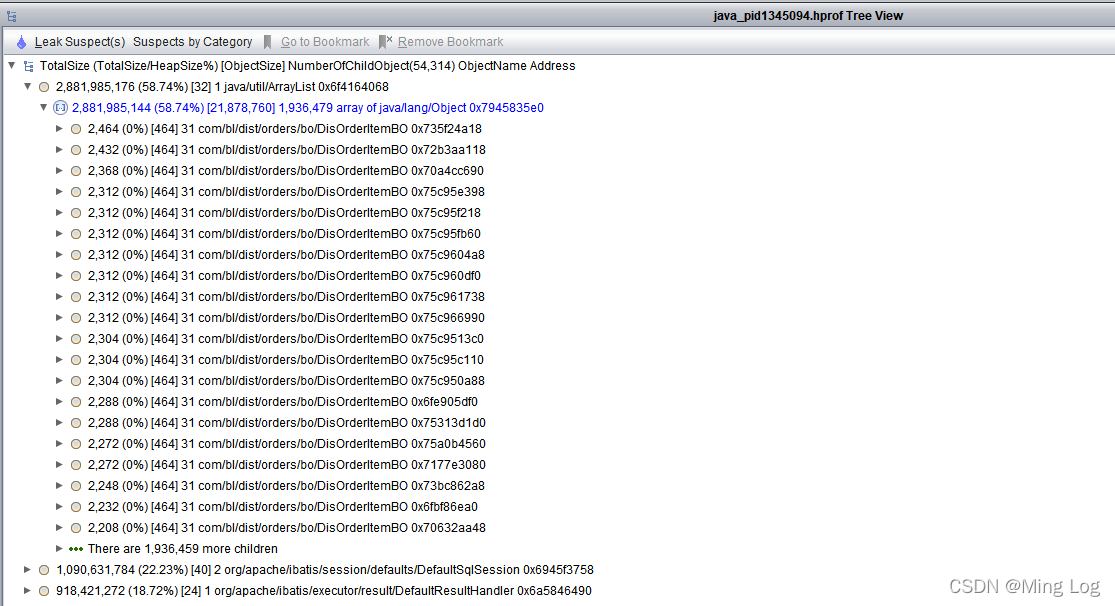Open Suspects by Category

[x=193, y=42]
